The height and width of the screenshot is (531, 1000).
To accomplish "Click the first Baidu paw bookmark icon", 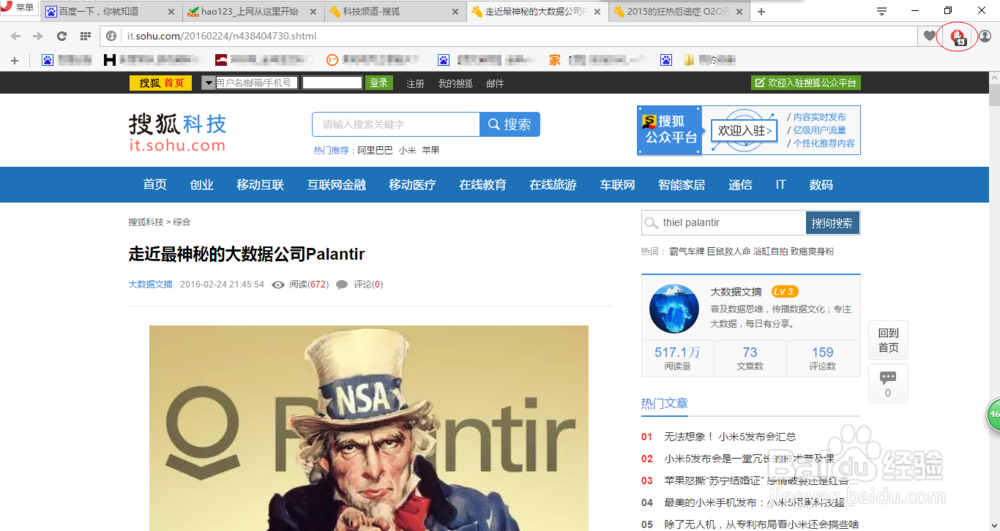I will (48, 60).
